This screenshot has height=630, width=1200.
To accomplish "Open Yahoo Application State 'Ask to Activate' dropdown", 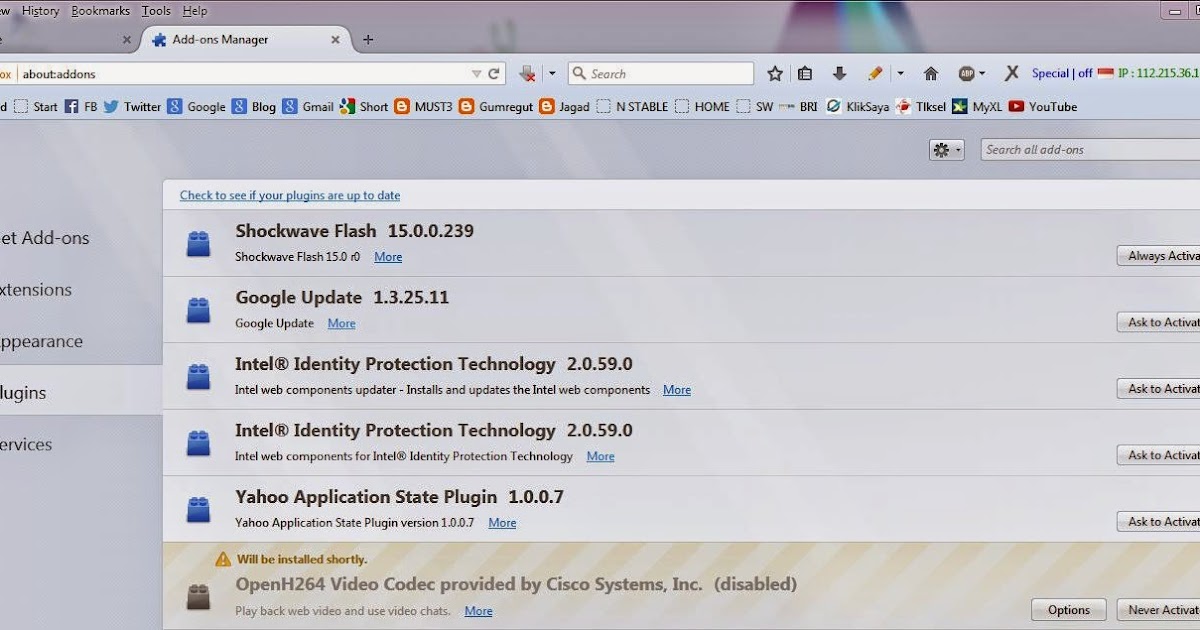I will coord(1159,522).
